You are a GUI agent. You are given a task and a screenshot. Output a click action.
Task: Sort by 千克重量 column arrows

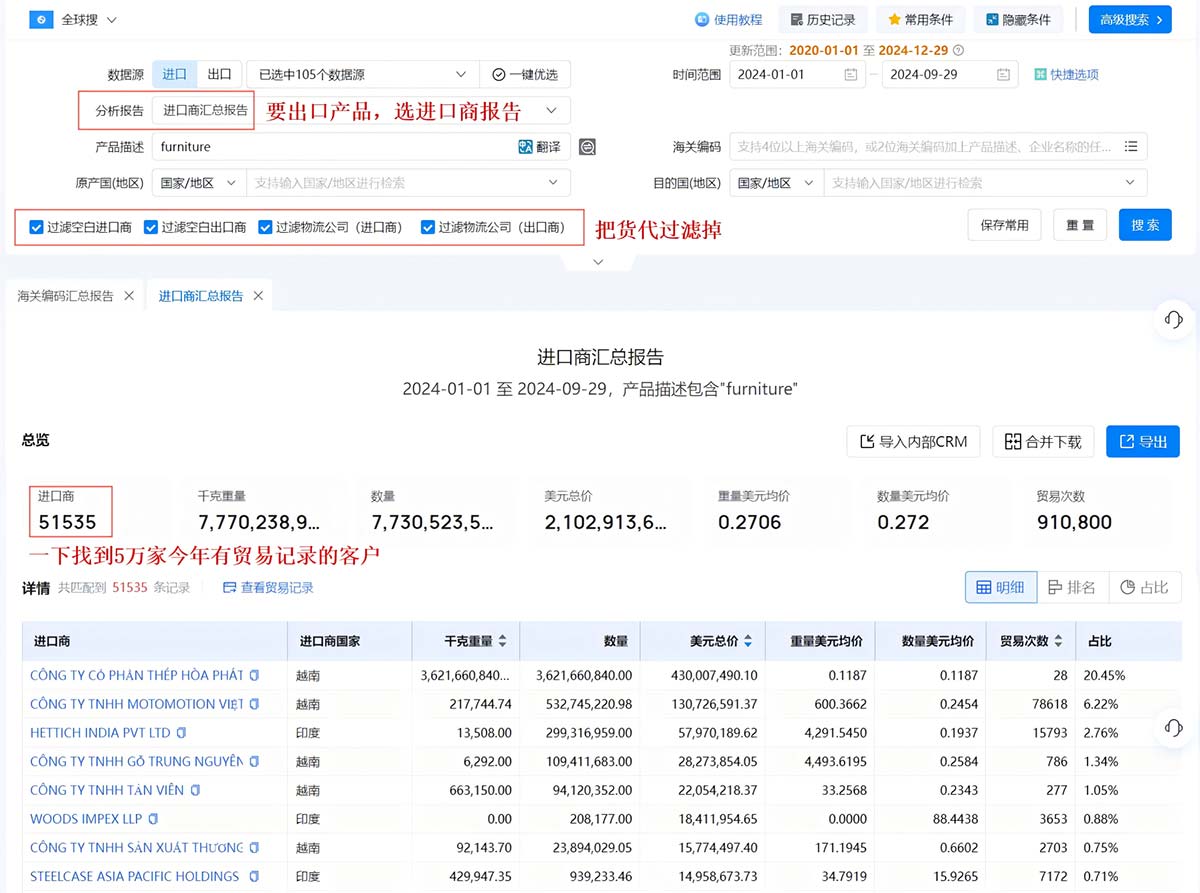(502, 641)
